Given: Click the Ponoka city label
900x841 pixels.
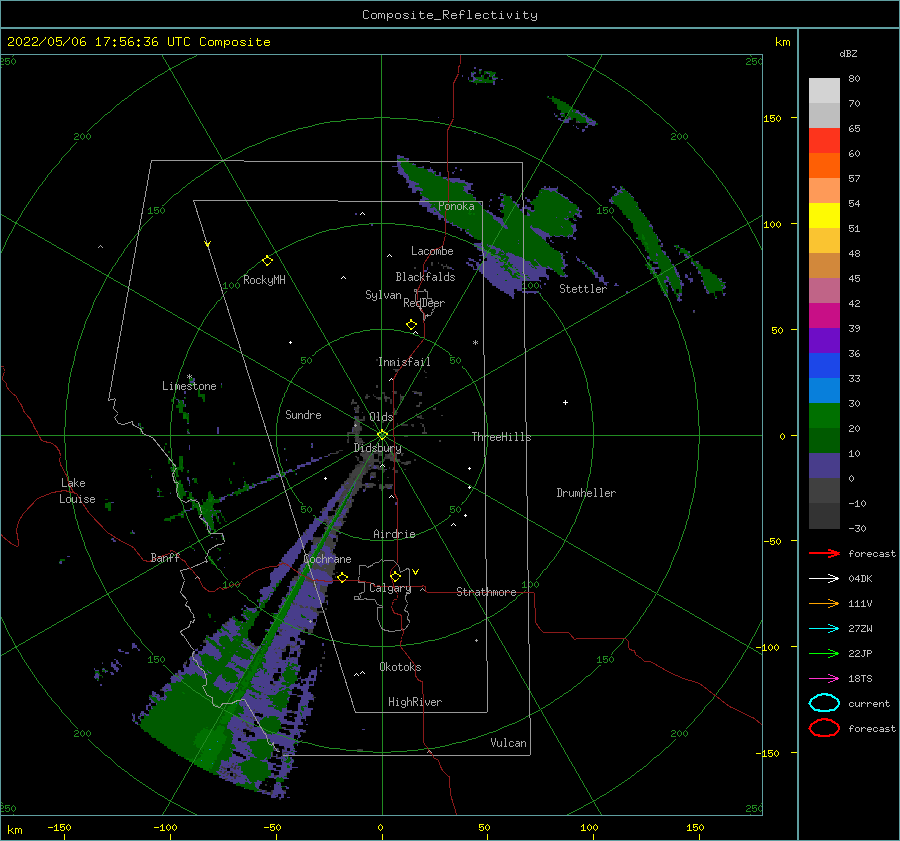Looking at the screenshot, I should pyautogui.click(x=456, y=206).
